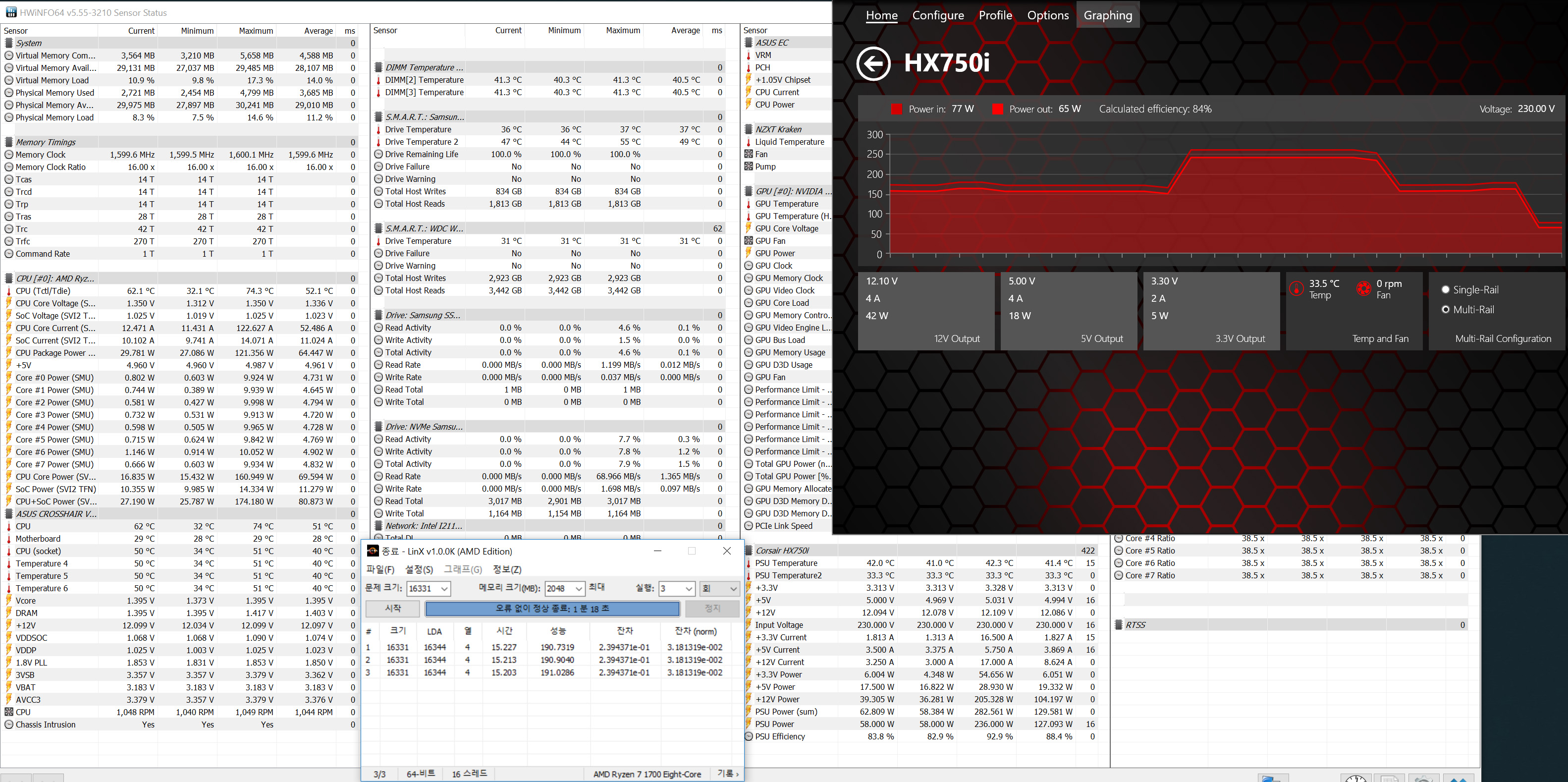Click the 12V Output tile
Image resolution: width=1568 pixels, height=782 pixels.
click(925, 311)
